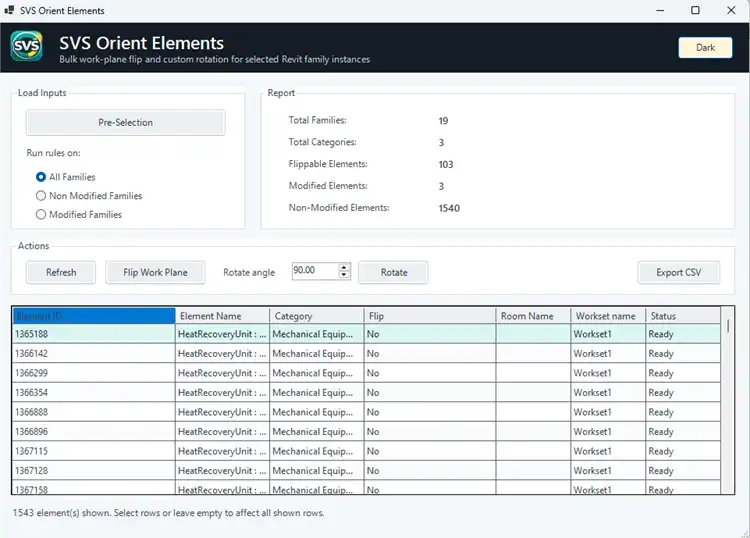750x538 pixels.
Task: Switch theme with the Dark button
Action: pos(705,48)
